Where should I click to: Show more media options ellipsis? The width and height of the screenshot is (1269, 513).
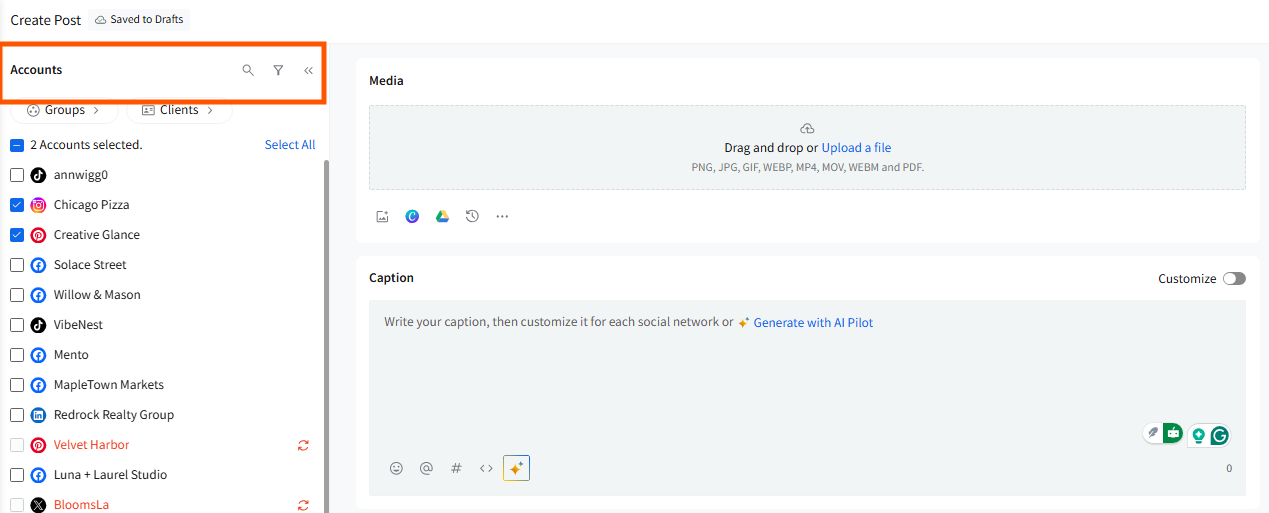point(502,216)
